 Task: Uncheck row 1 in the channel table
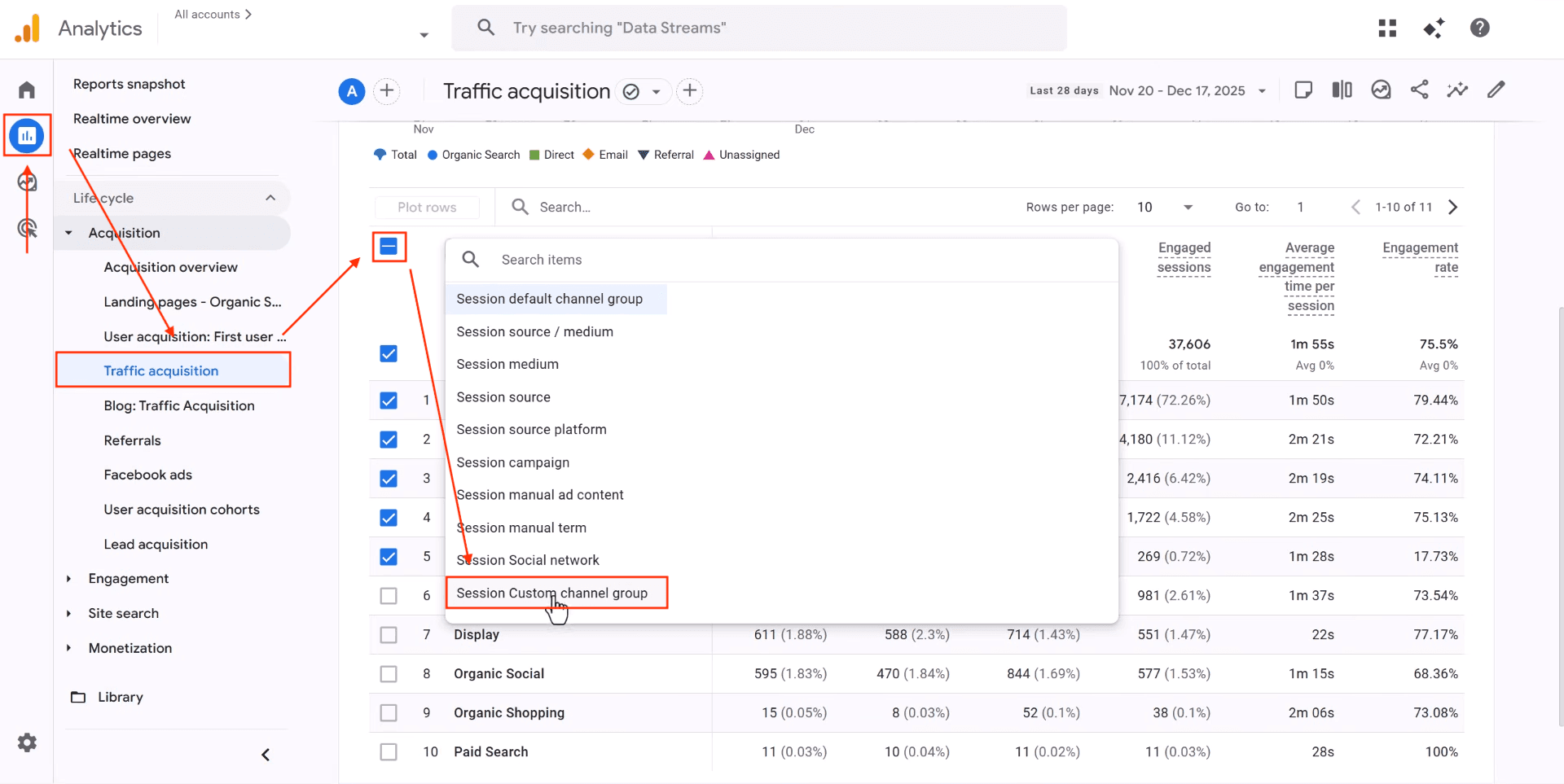point(389,400)
